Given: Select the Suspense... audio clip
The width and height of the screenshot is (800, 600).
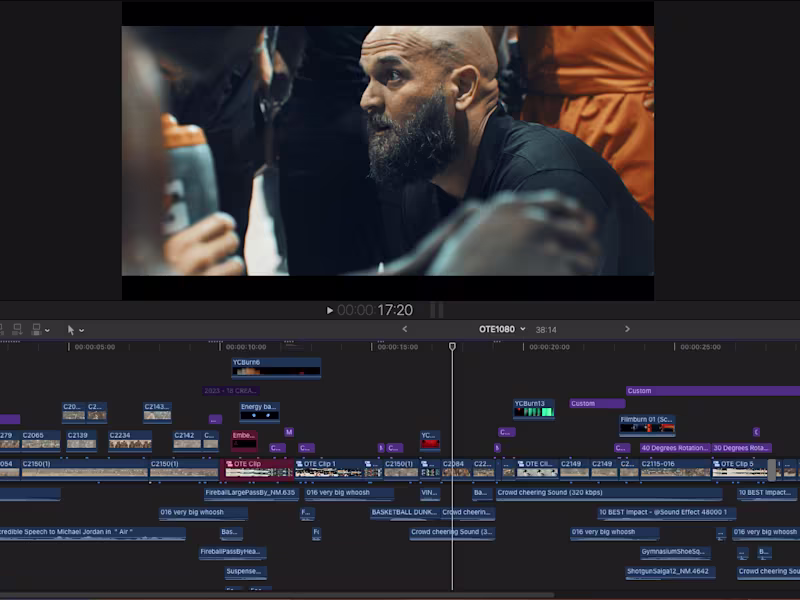Looking at the screenshot, I should point(246,572).
